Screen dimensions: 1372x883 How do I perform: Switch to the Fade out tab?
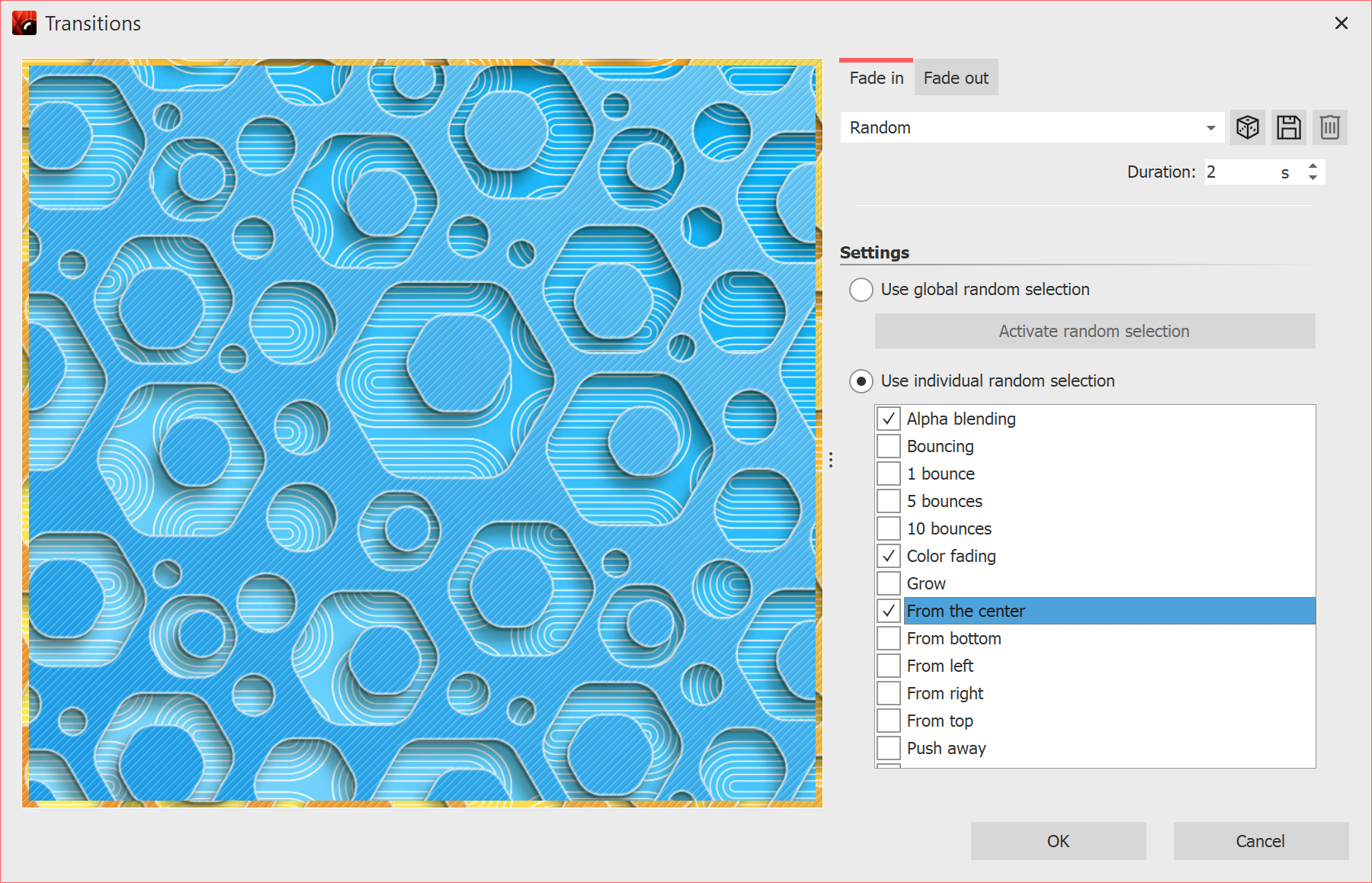coord(956,78)
